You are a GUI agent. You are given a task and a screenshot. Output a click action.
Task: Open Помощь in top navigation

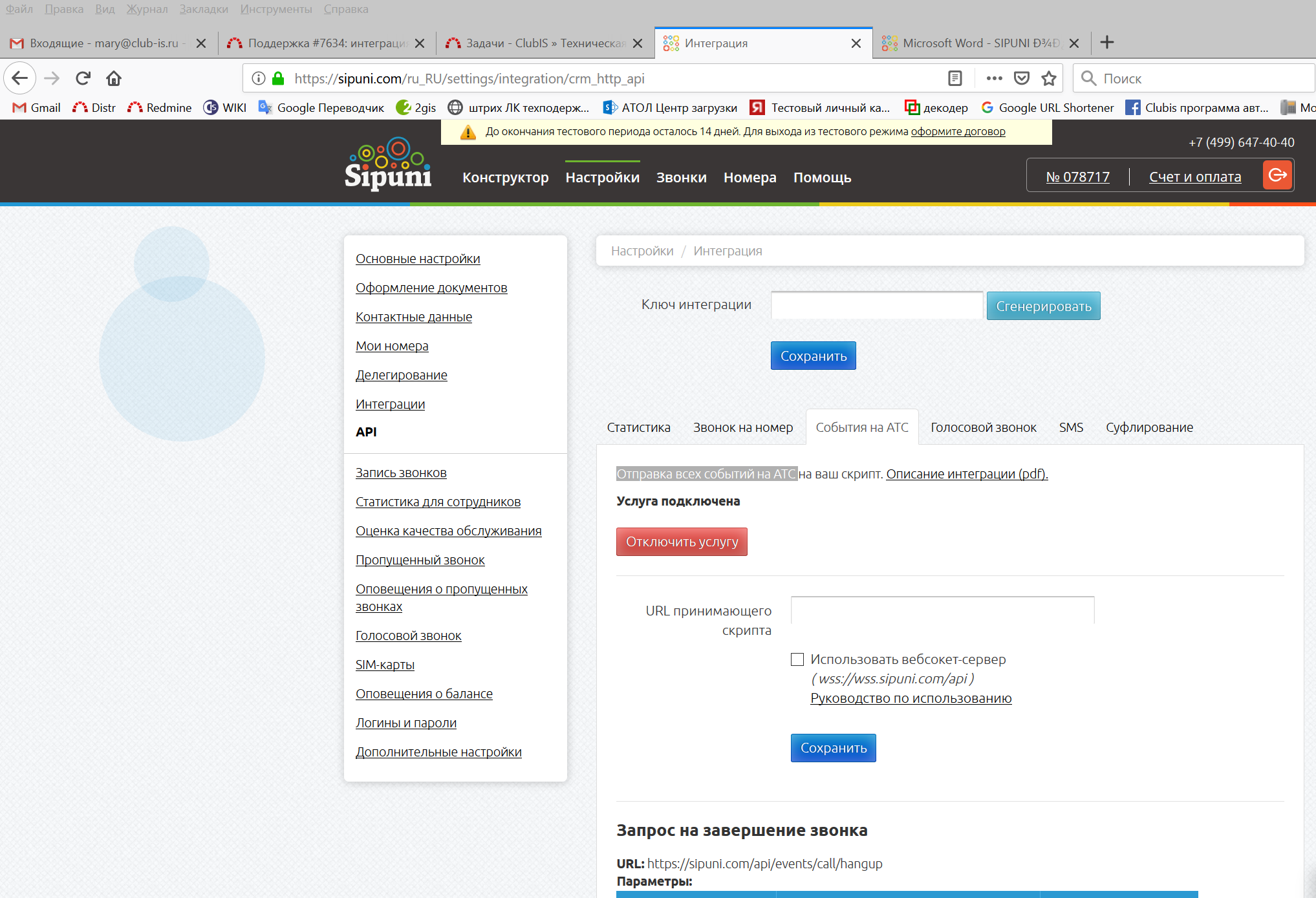click(x=823, y=177)
